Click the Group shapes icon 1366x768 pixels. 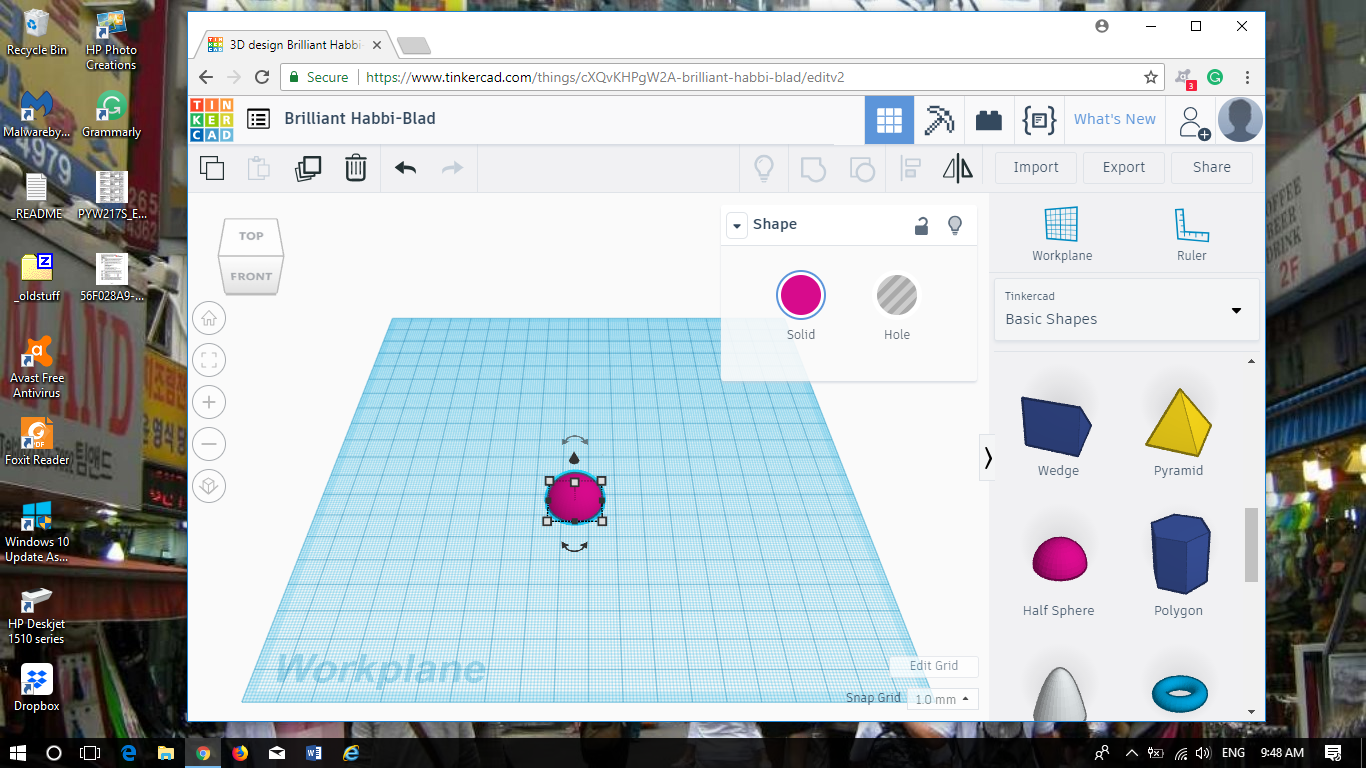tap(814, 168)
